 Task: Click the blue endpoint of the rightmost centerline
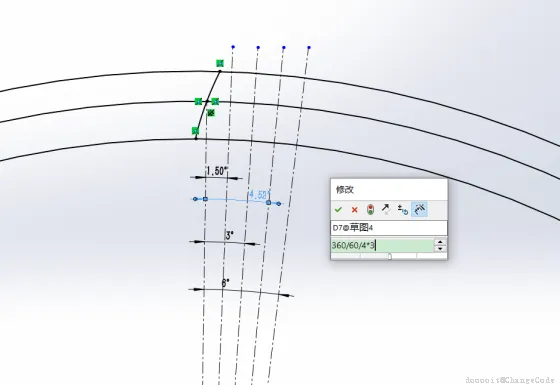(x=309, y=47)
